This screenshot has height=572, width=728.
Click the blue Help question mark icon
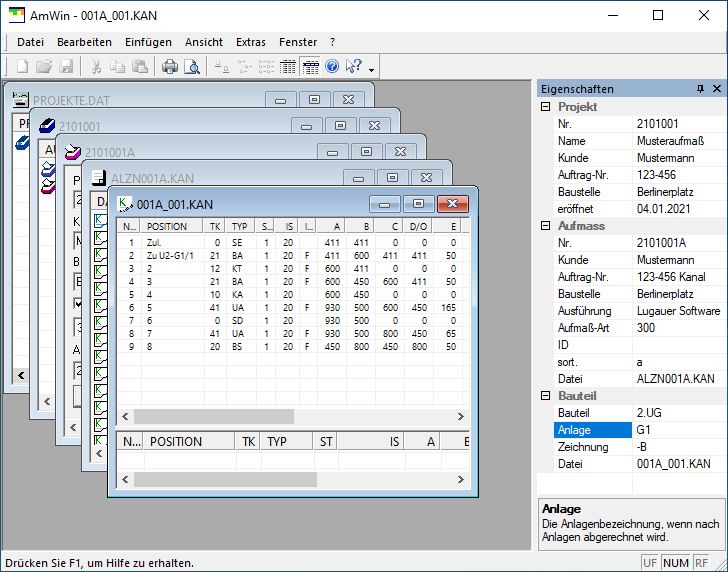pyautogui.click(x=332, y=66)
